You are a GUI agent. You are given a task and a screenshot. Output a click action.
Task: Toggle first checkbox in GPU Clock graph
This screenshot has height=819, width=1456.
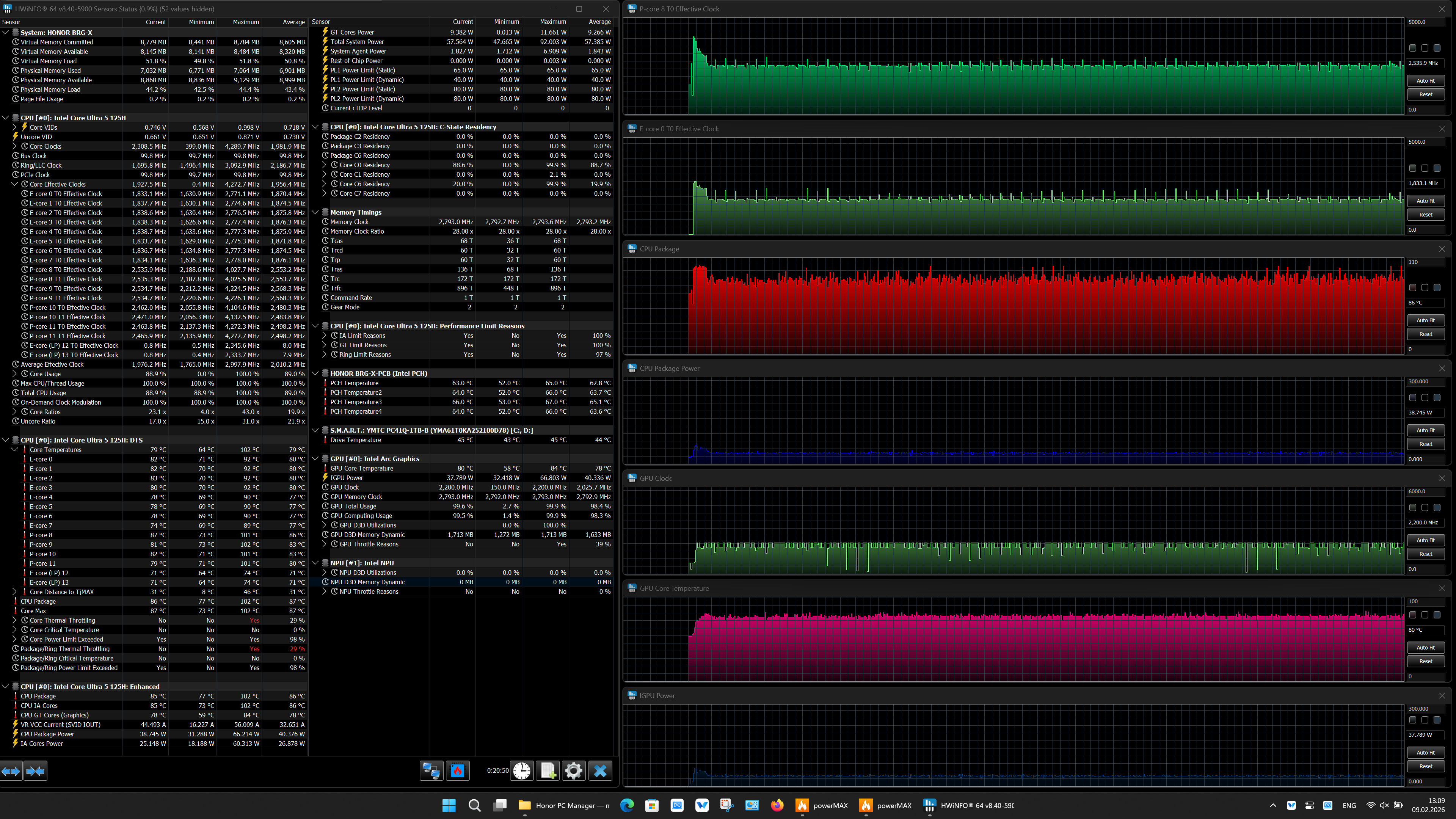pyautogui.click(x=1412, y=508)
